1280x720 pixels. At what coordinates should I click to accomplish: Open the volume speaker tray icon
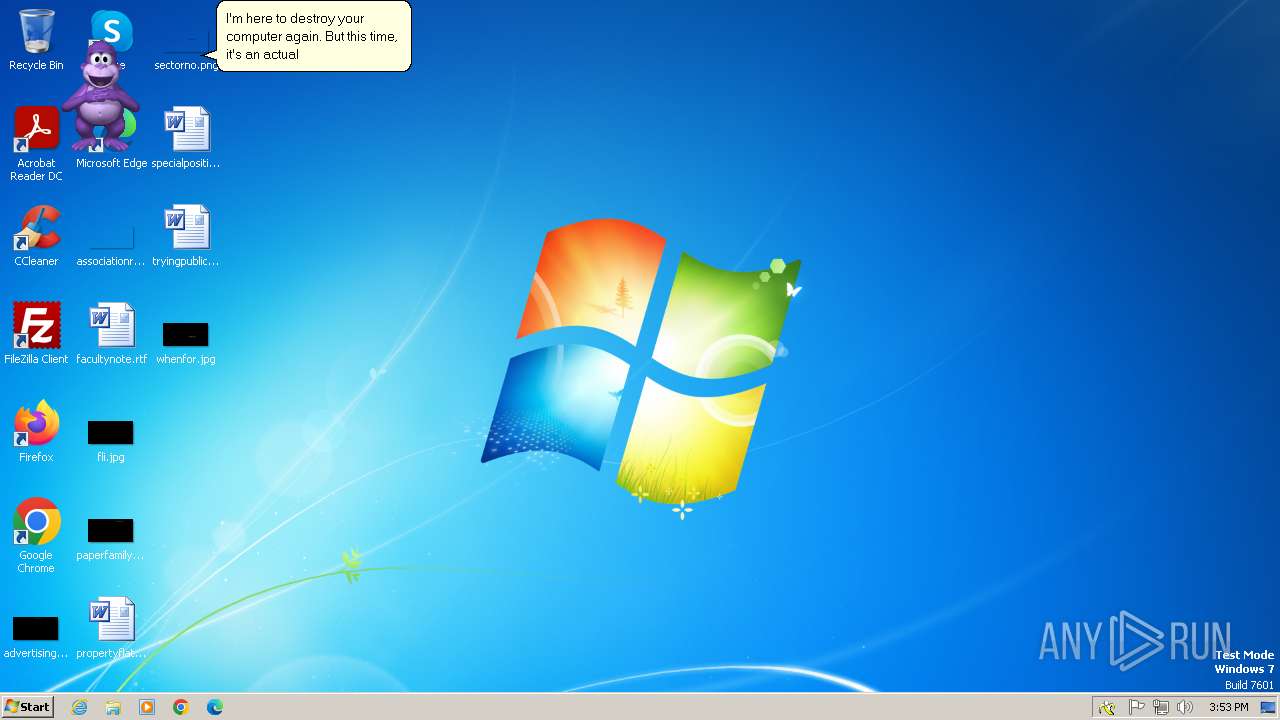(1185, 707)
